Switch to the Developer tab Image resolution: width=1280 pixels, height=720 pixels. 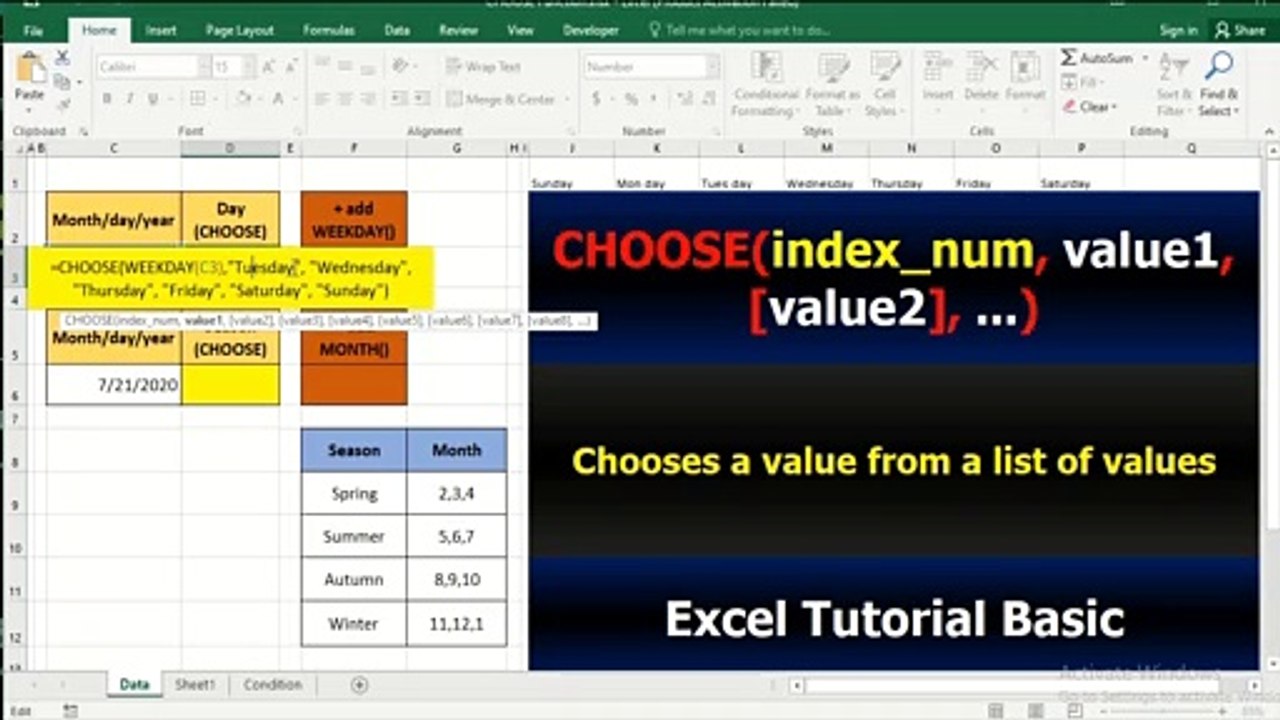[591, 30]
